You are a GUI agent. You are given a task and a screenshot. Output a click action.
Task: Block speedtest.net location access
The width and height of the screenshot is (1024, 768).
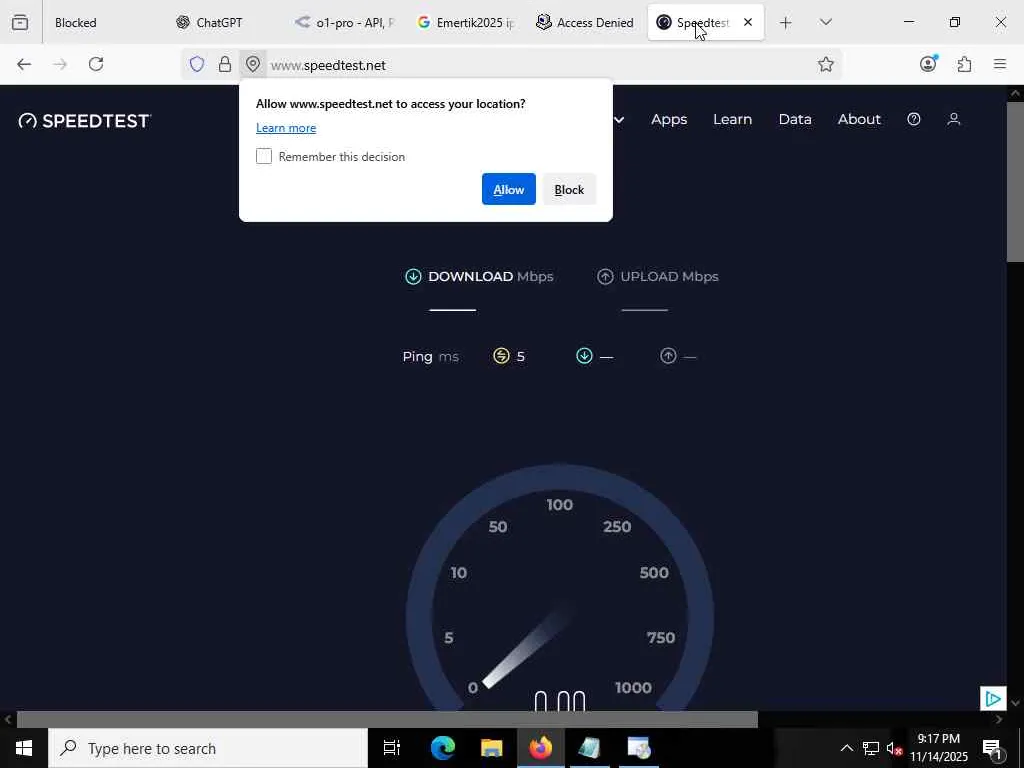pyautogui.click(x=569, y=189)
